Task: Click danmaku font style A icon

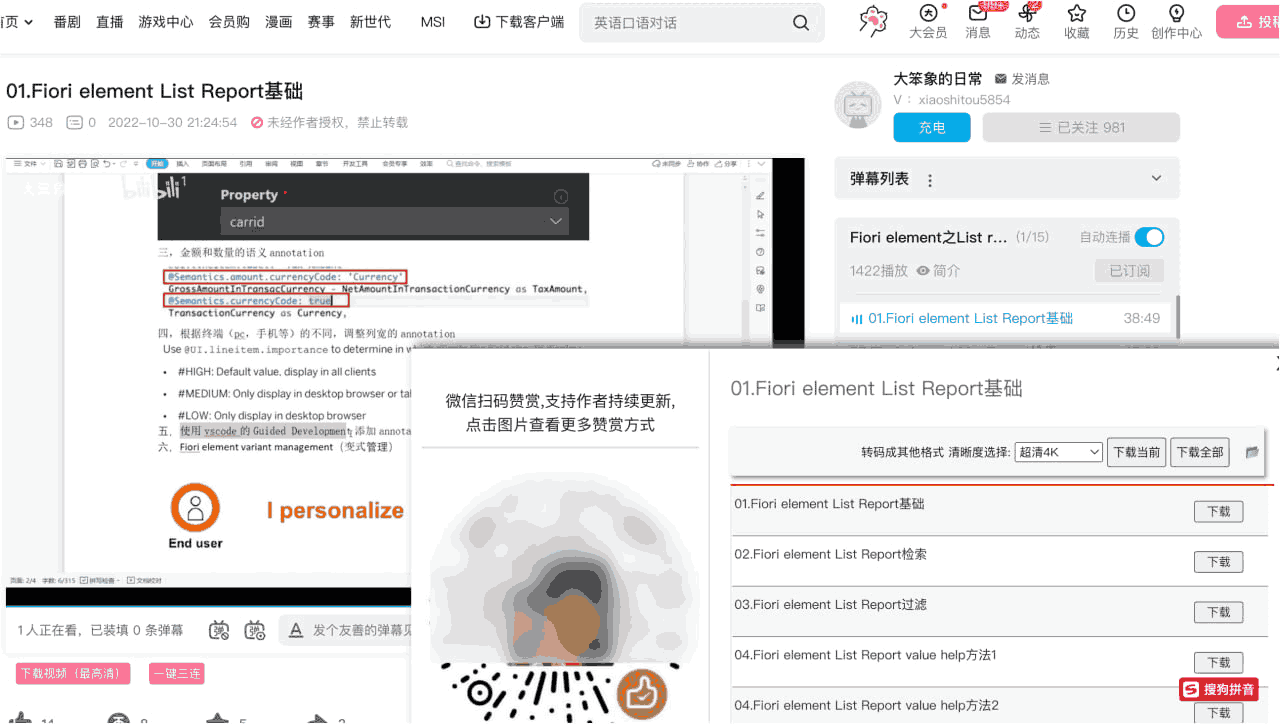Action: click(296, 630)
